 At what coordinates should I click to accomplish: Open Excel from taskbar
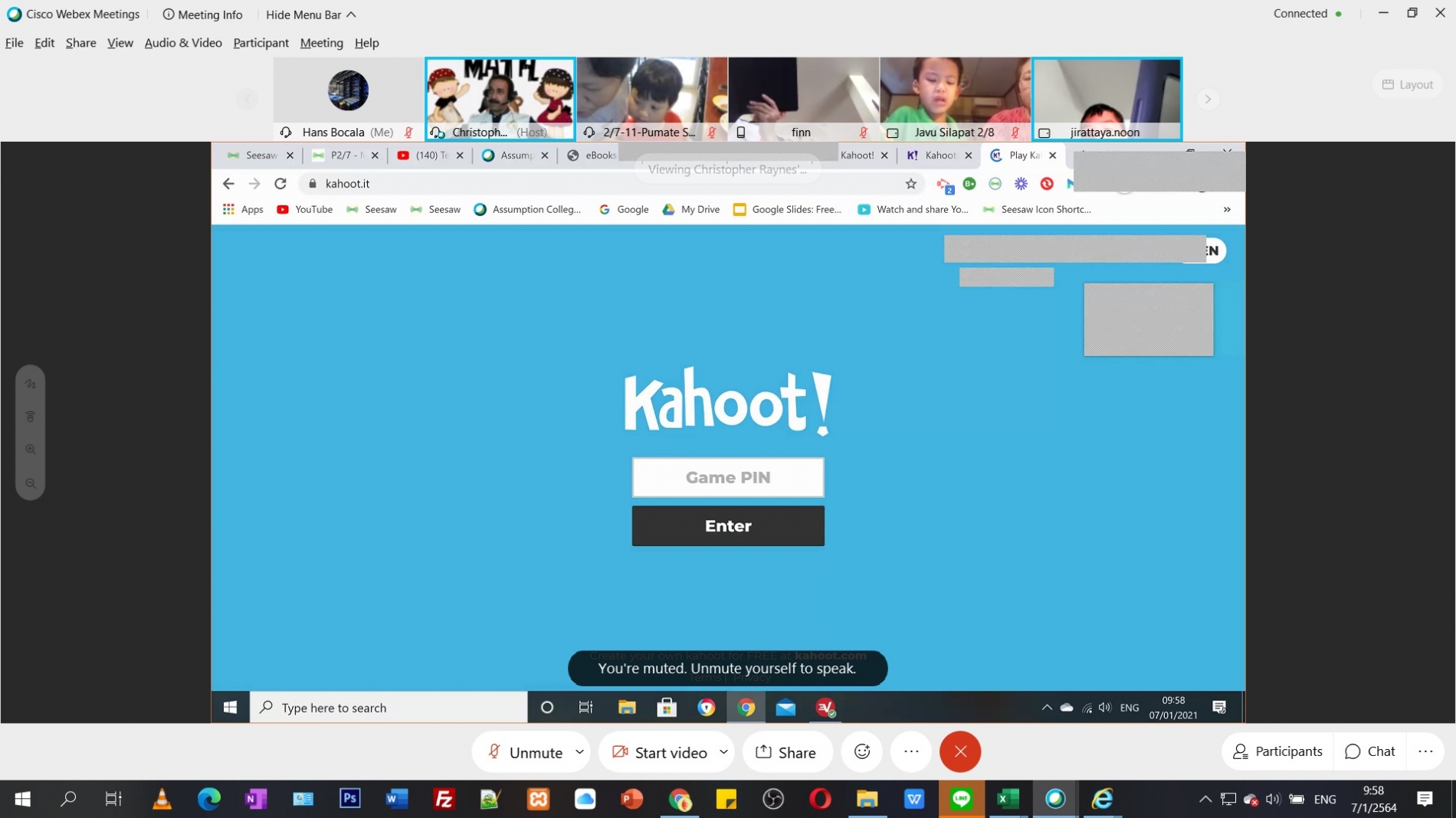tap(1008, 799)
